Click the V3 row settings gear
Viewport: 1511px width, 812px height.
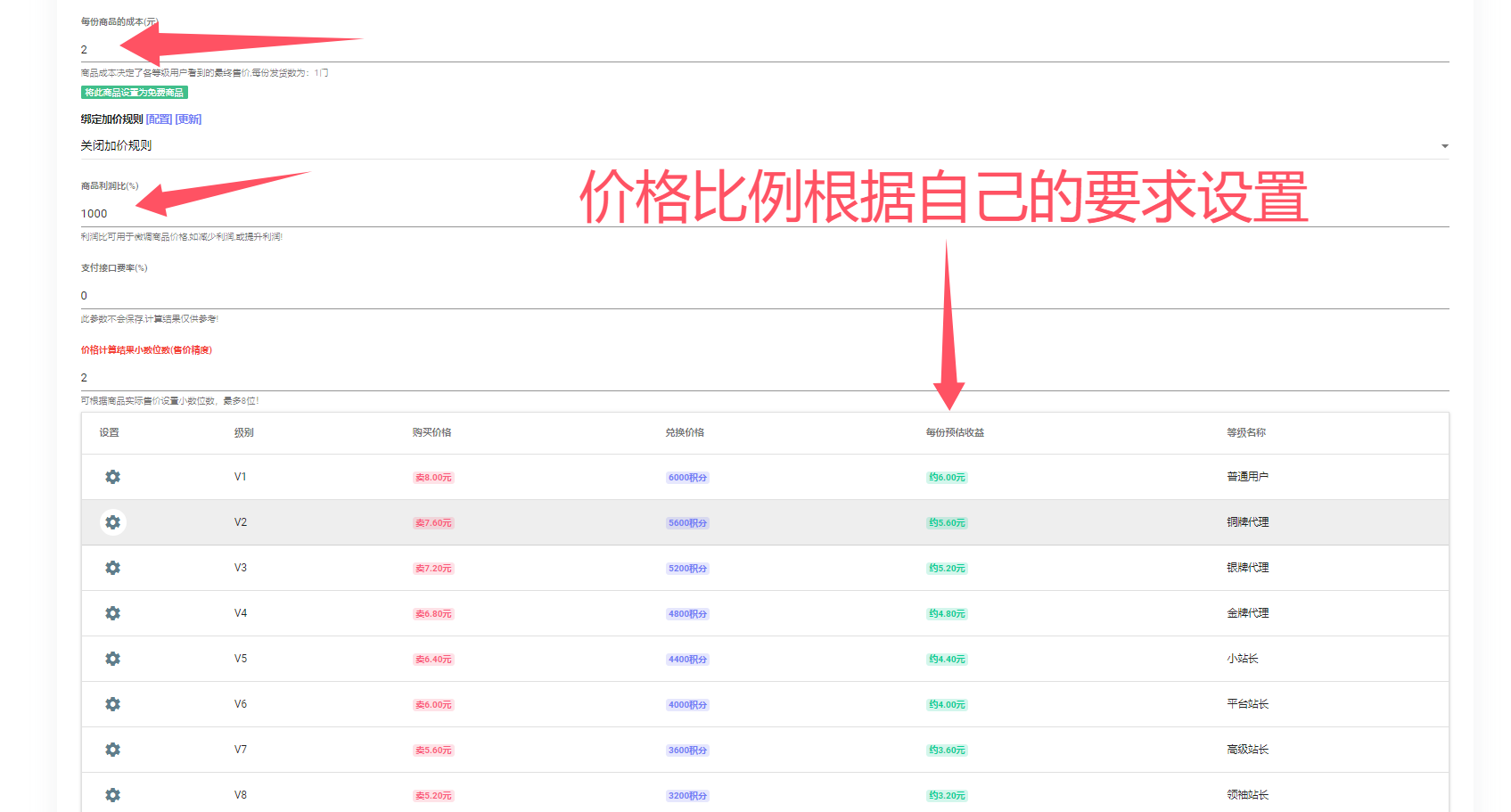pos(112,568)
